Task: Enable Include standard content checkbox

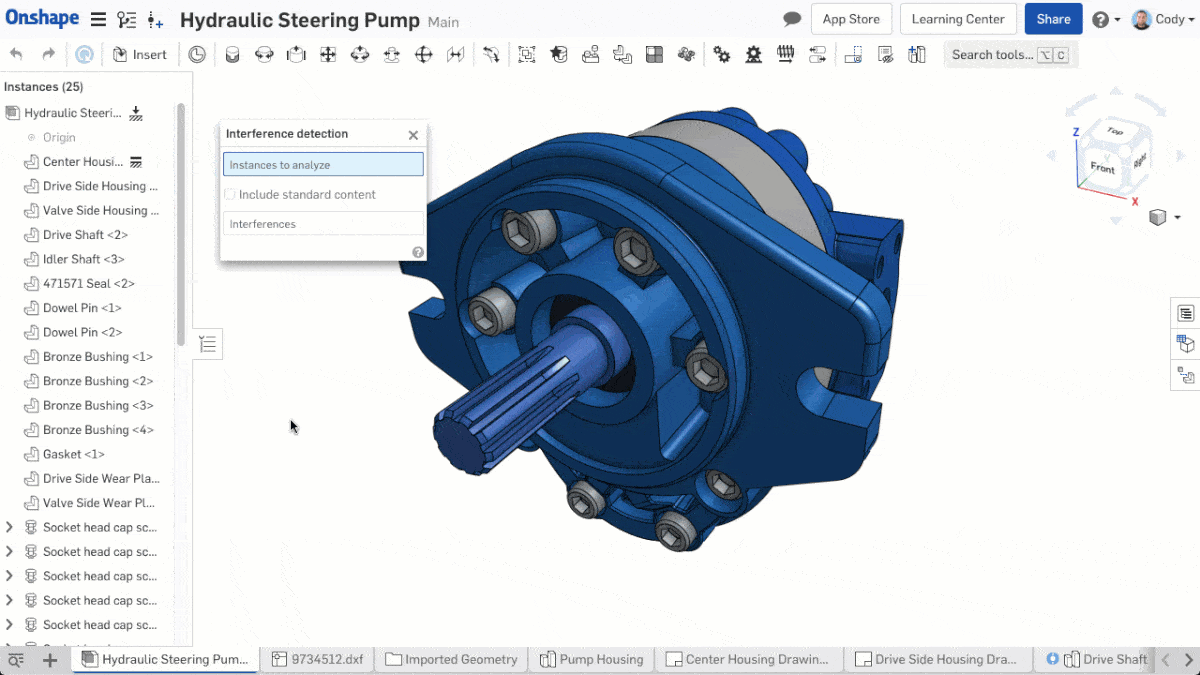Action: coord(230,195)
